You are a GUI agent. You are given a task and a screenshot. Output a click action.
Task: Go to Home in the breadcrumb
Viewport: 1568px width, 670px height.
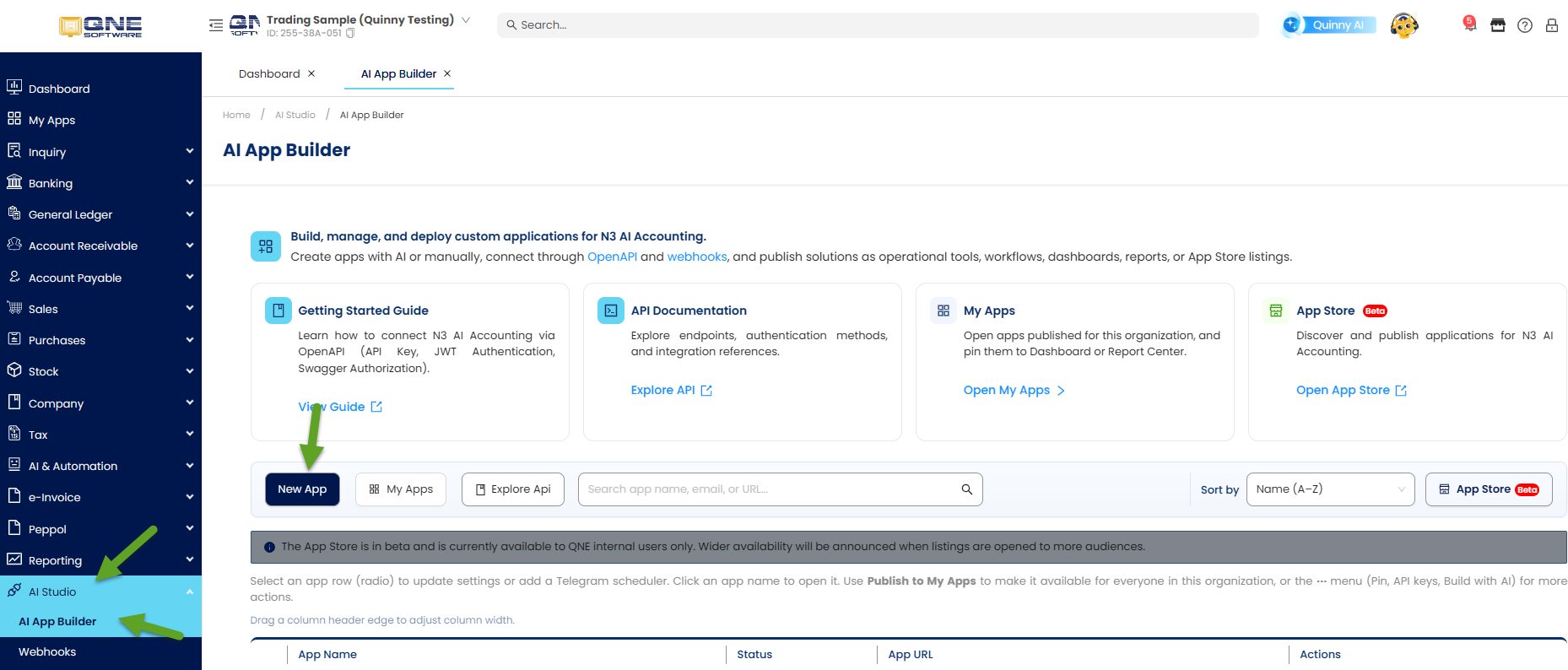coord(236,115)
